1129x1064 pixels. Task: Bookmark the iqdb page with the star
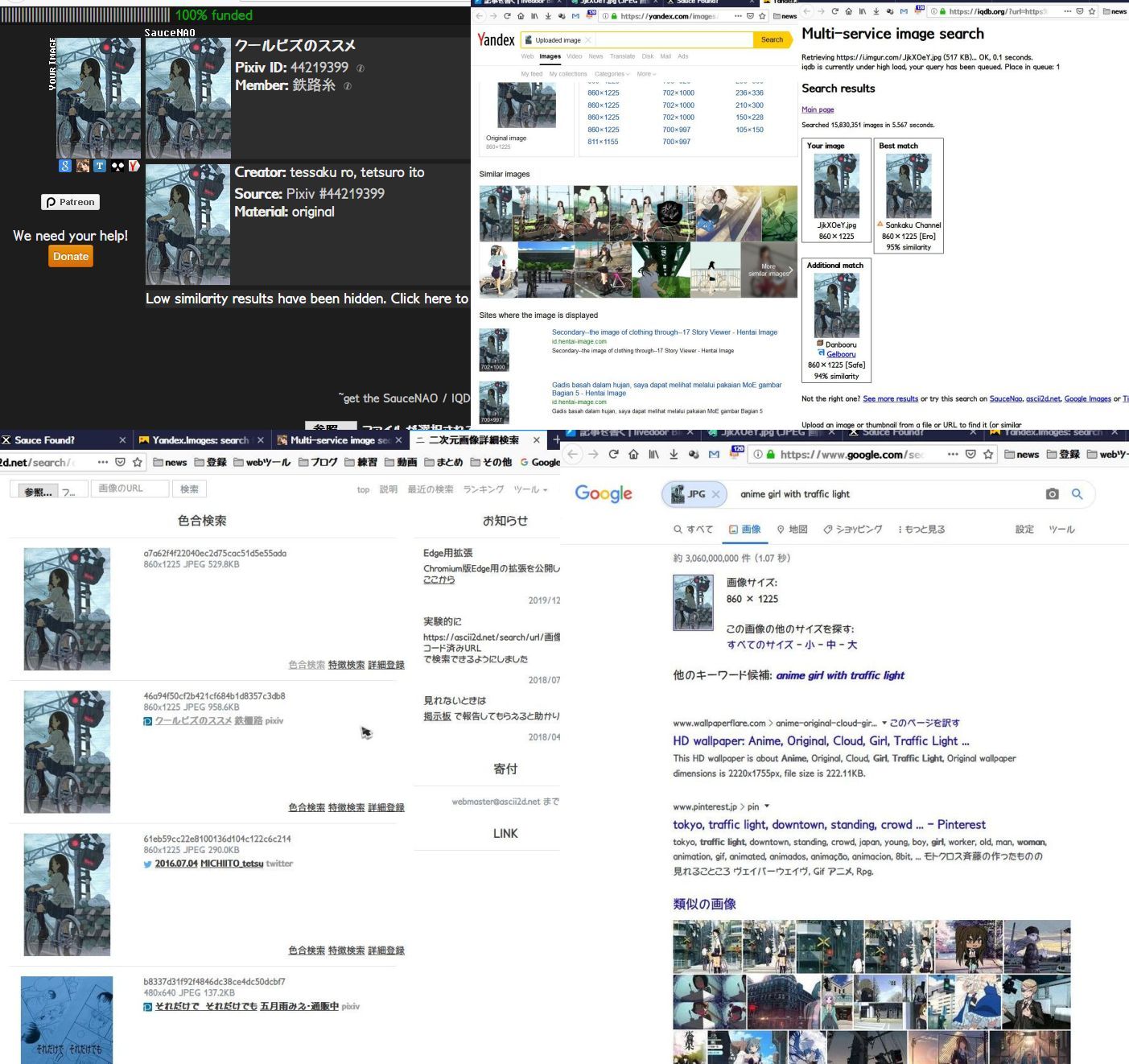(x=1092, y=11)
